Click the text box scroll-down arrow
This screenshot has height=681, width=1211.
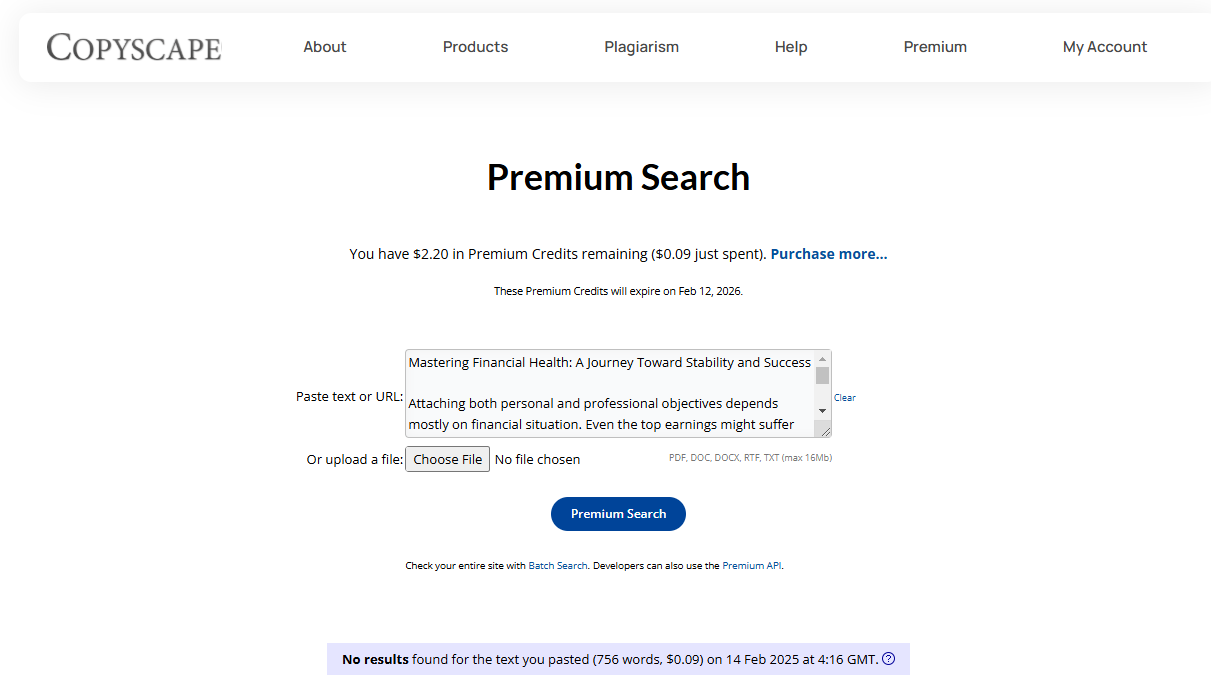(823, 411)
